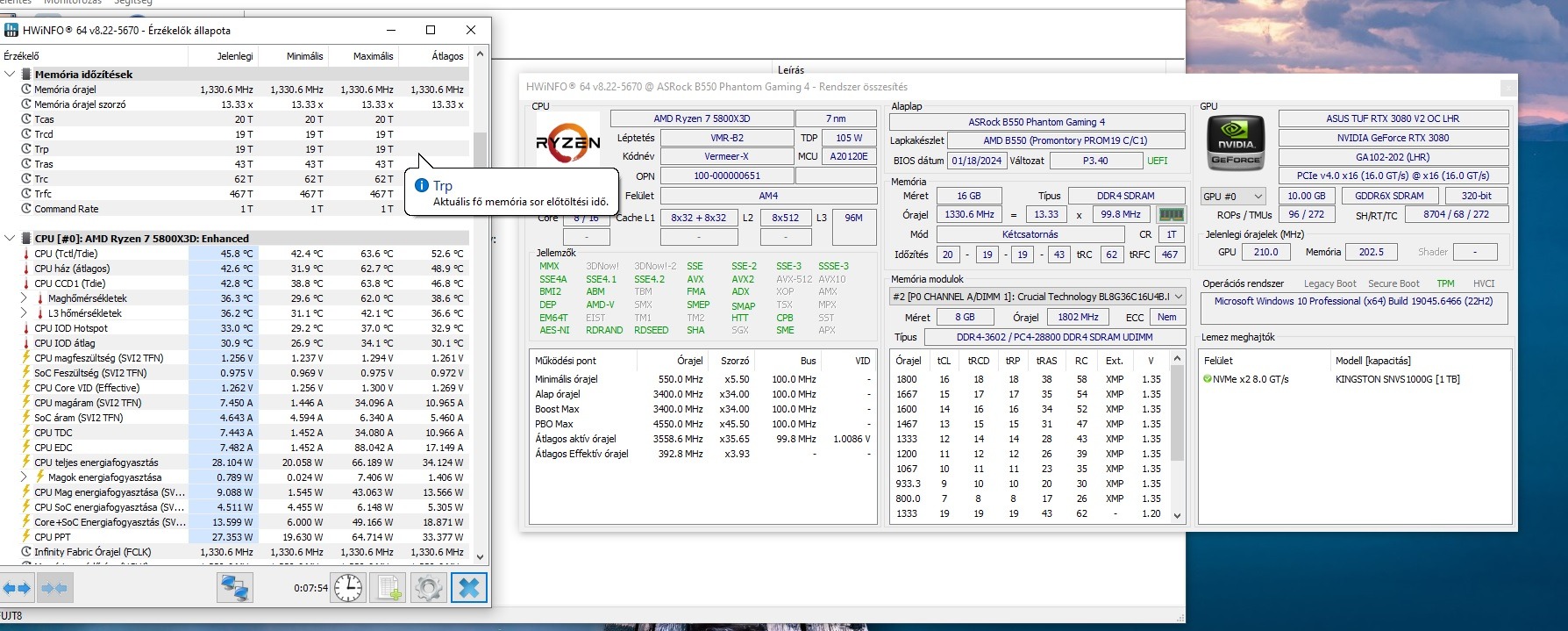1568x631 pixels.
Task: Click the TPM label in operating system section
Action: [1445, 283]
